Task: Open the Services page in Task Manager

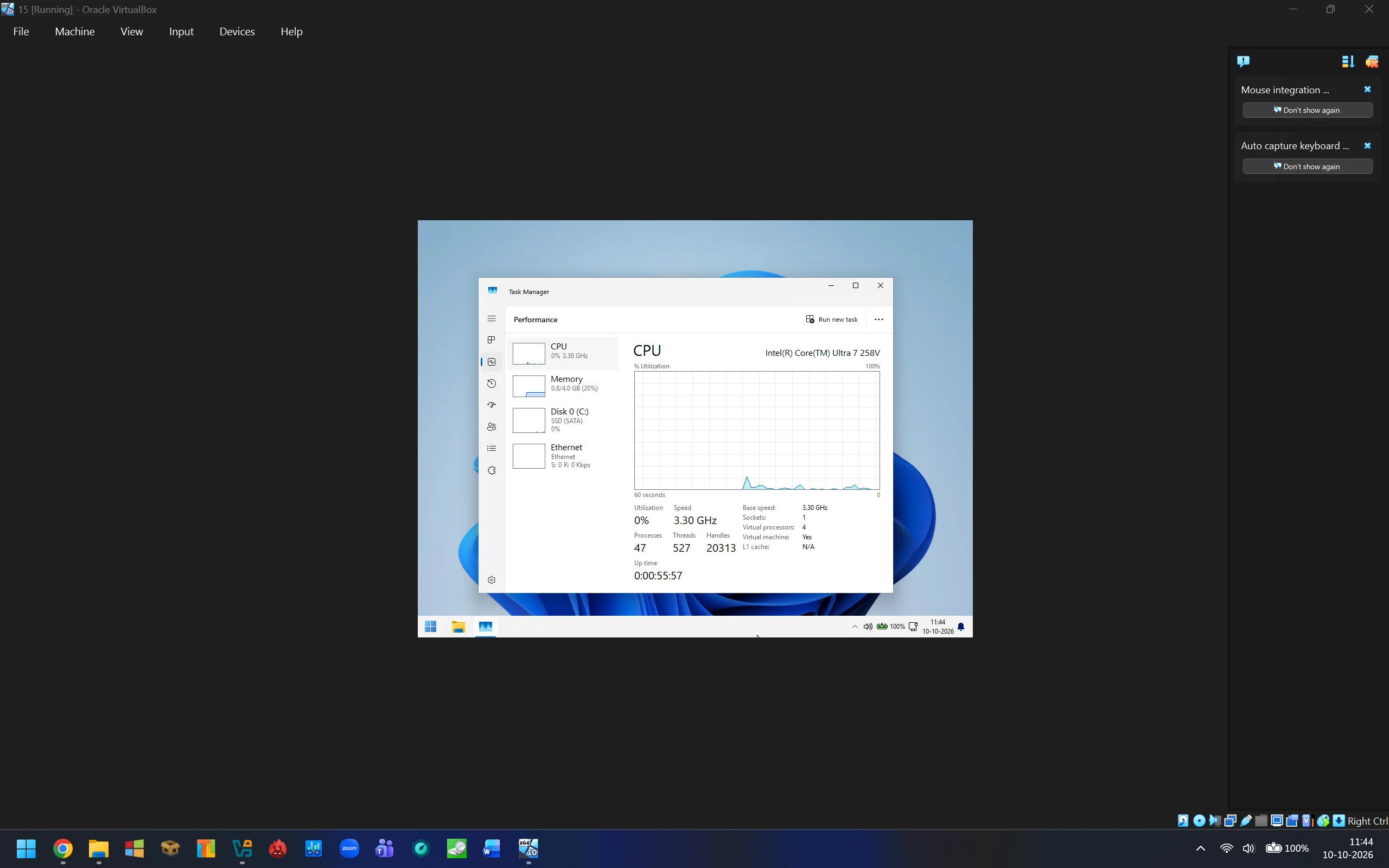Action: click(x=492, y=470)
